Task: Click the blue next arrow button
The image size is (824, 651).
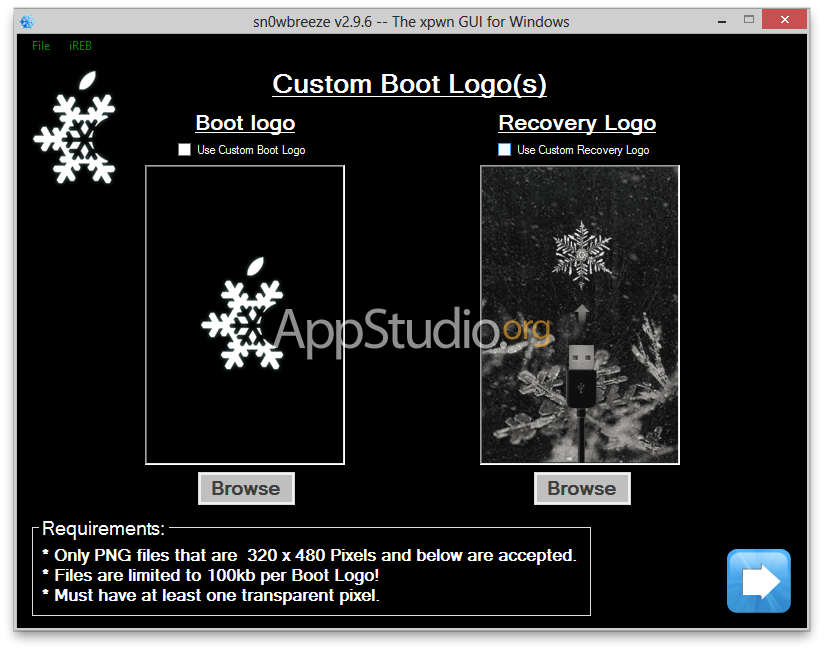Action: tap(758, 581)
